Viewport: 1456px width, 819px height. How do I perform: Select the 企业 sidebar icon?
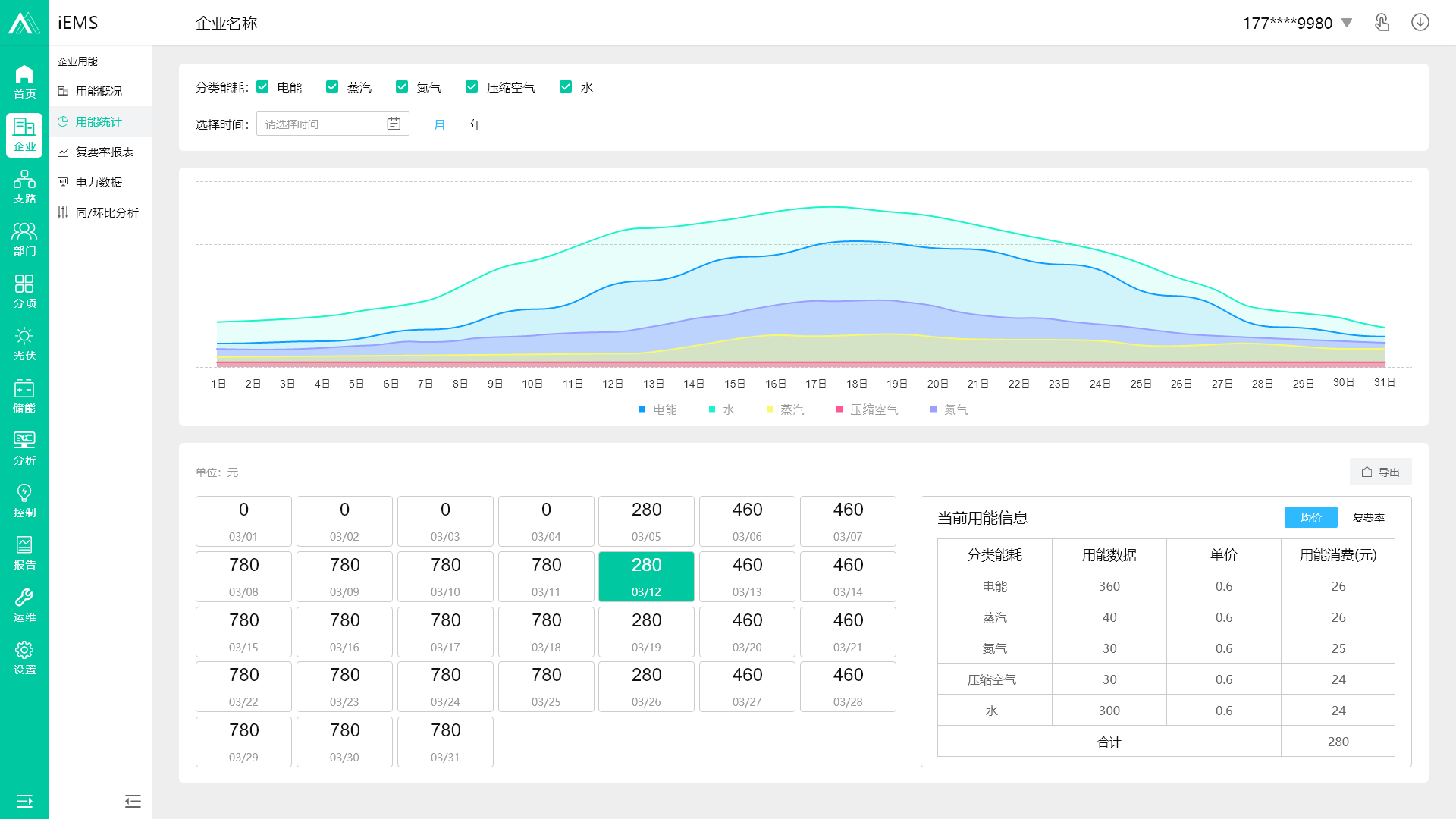coord(24,135)
